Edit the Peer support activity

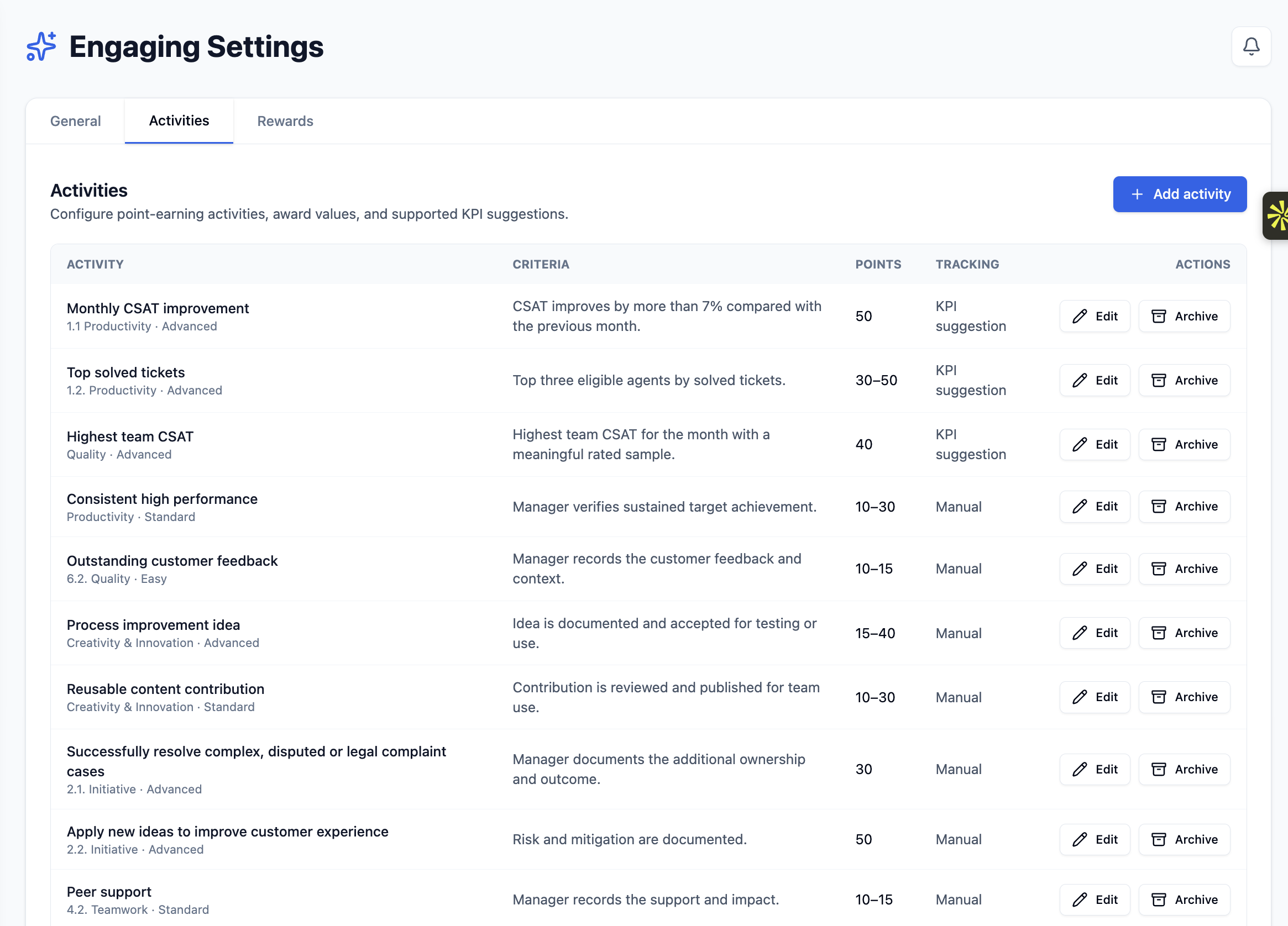point(1095,900)
